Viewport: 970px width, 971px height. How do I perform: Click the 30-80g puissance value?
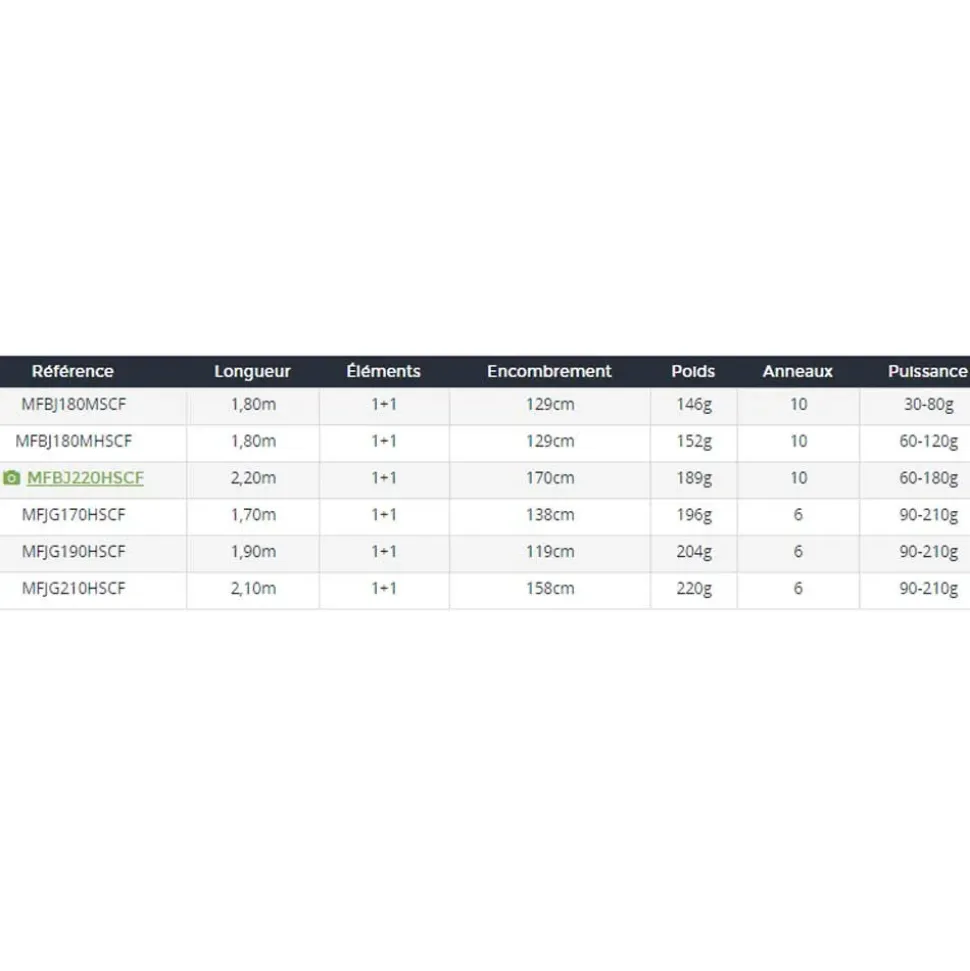(x=928, y=405)
